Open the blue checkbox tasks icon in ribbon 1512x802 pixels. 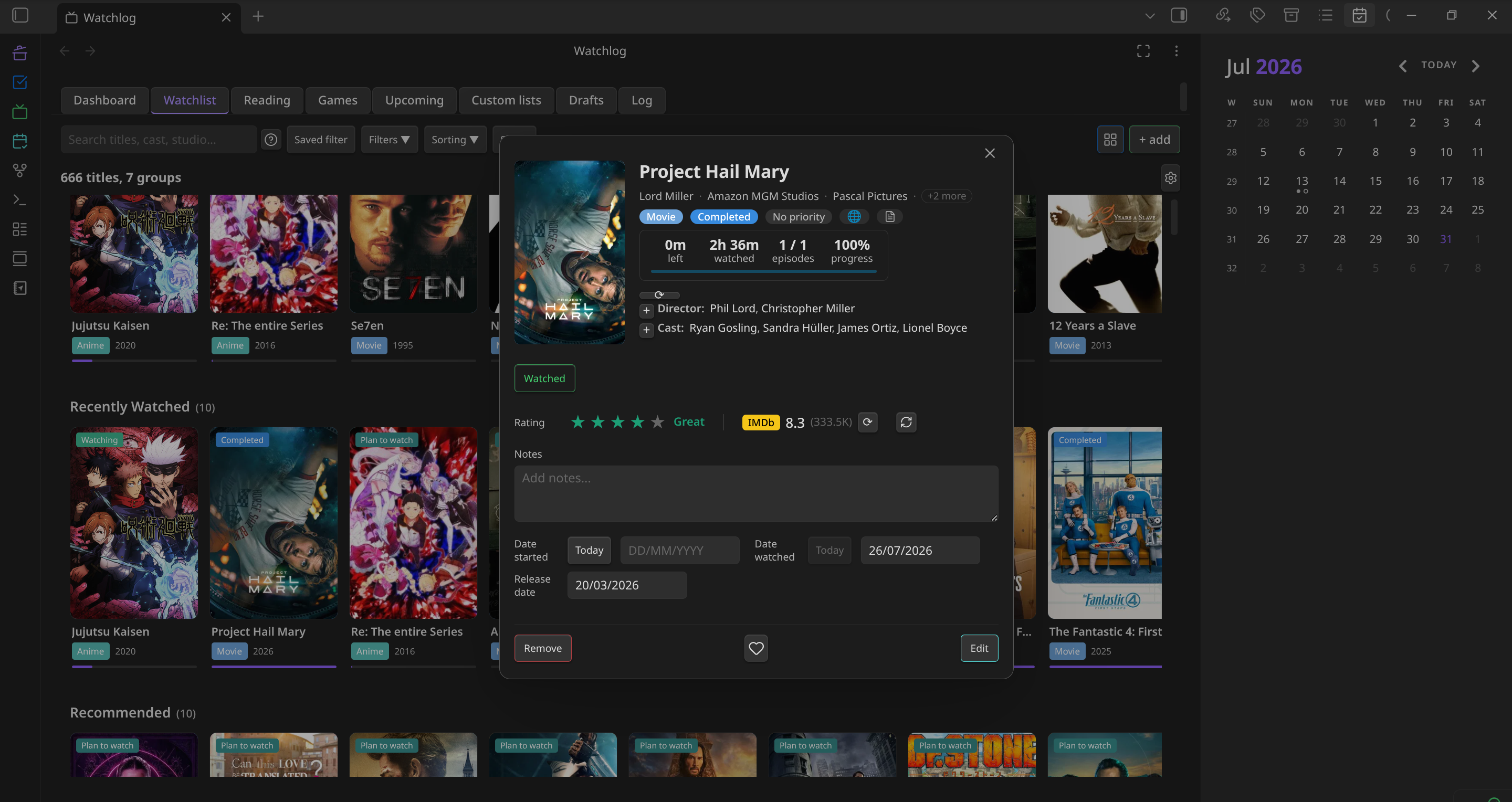click(20, 82)
